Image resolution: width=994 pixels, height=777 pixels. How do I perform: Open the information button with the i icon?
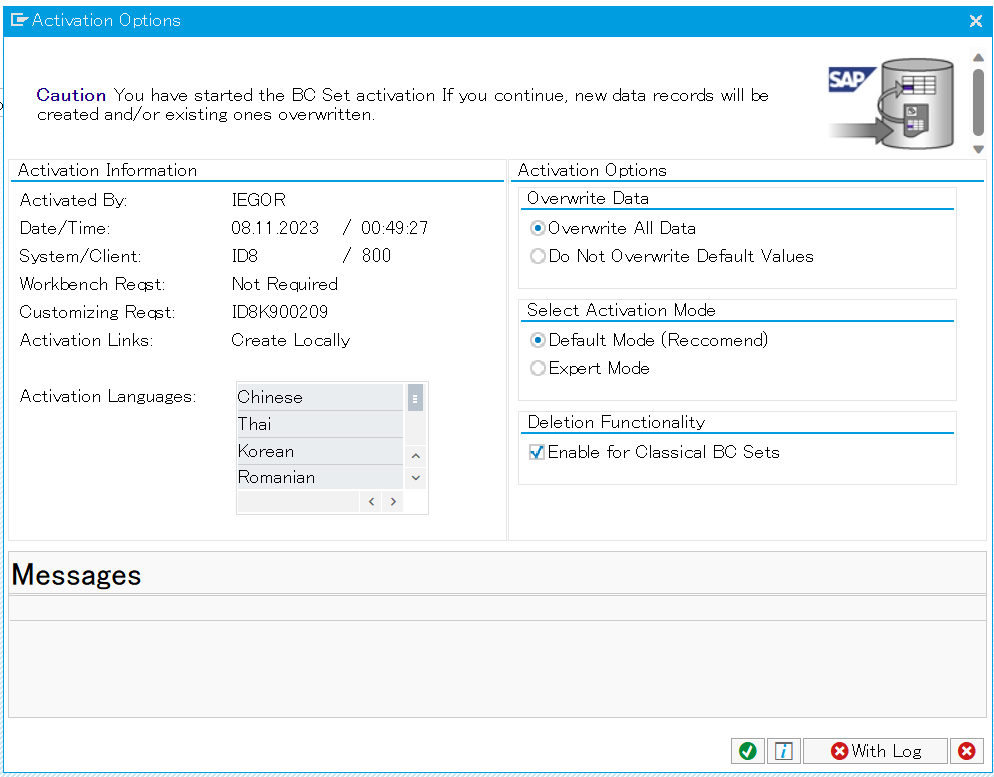coord(784,751)
